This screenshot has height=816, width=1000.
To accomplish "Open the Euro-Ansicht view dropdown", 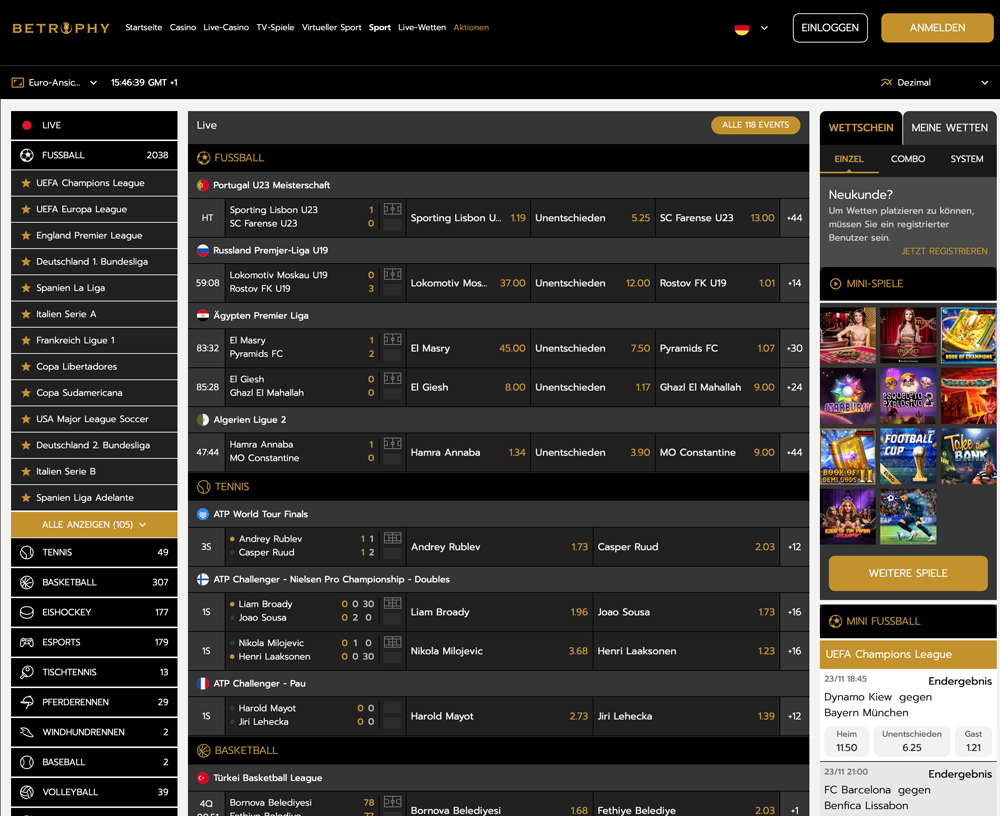I will tap(54, 82).
